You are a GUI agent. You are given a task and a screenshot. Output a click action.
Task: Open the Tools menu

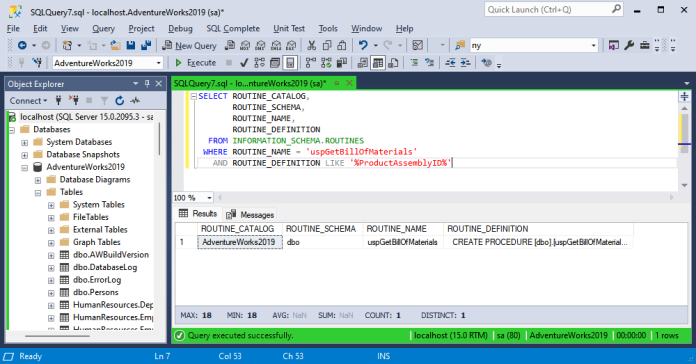328,28
